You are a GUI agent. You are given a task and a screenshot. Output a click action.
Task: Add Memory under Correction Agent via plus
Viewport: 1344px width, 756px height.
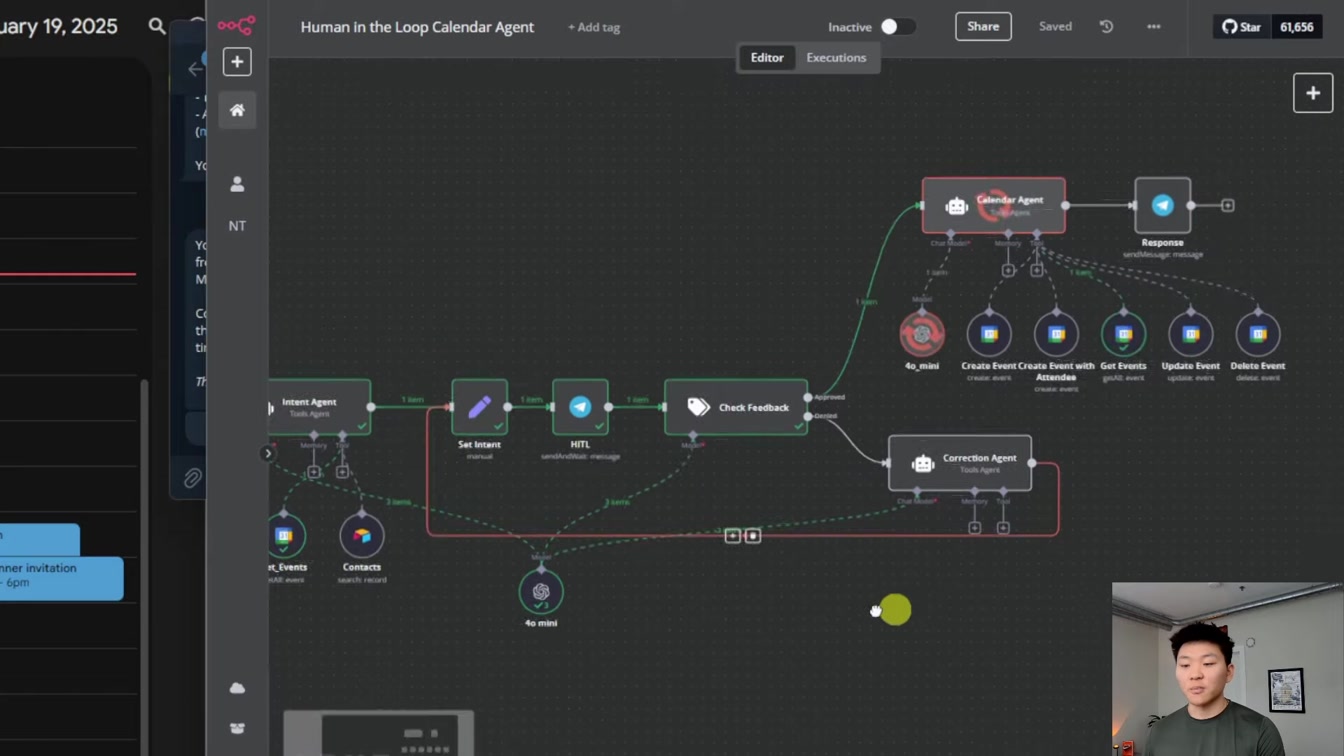point(974,527)
